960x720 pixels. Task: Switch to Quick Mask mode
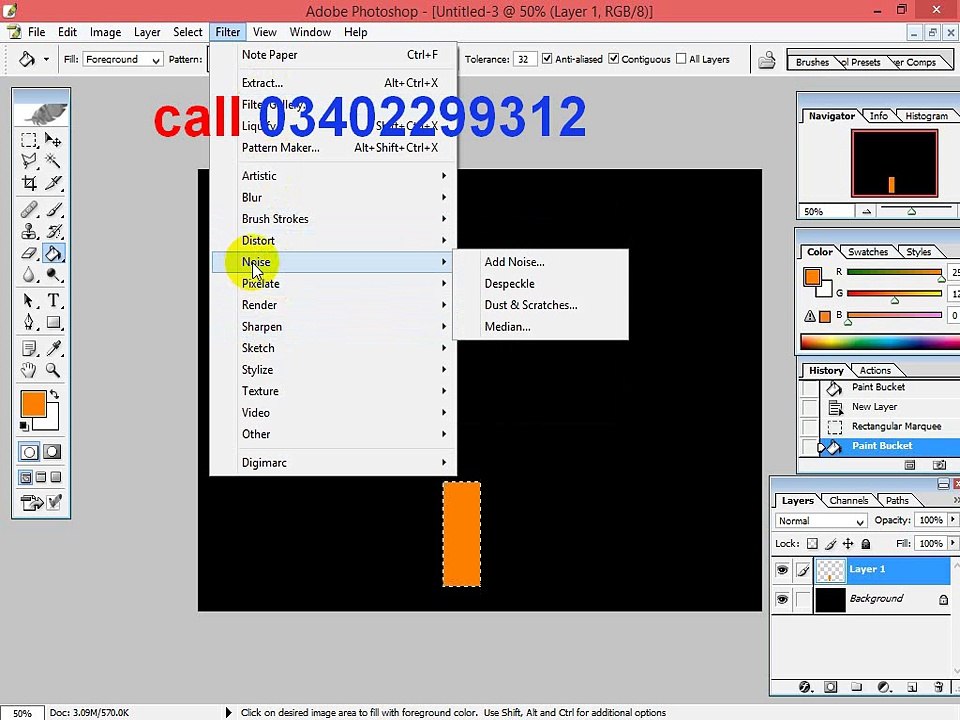(x=53, y=452)
